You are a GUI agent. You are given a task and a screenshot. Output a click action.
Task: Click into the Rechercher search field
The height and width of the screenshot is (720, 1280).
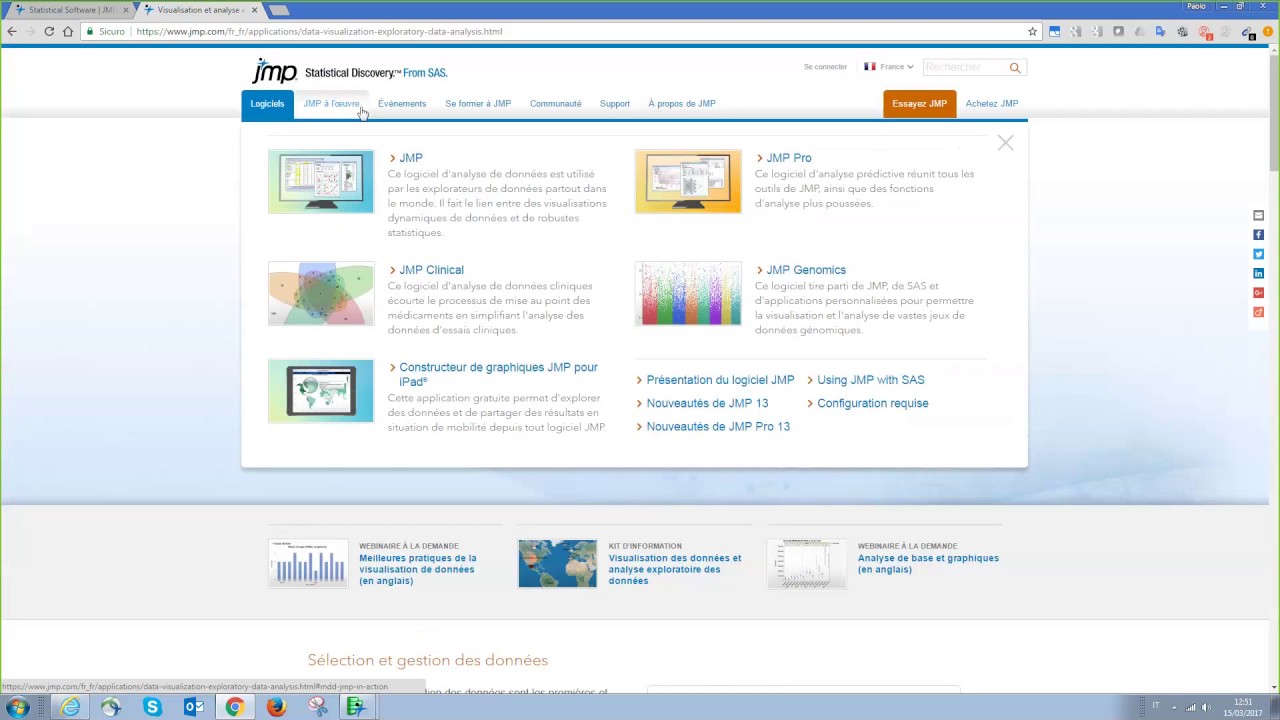(x=965, y=67)
